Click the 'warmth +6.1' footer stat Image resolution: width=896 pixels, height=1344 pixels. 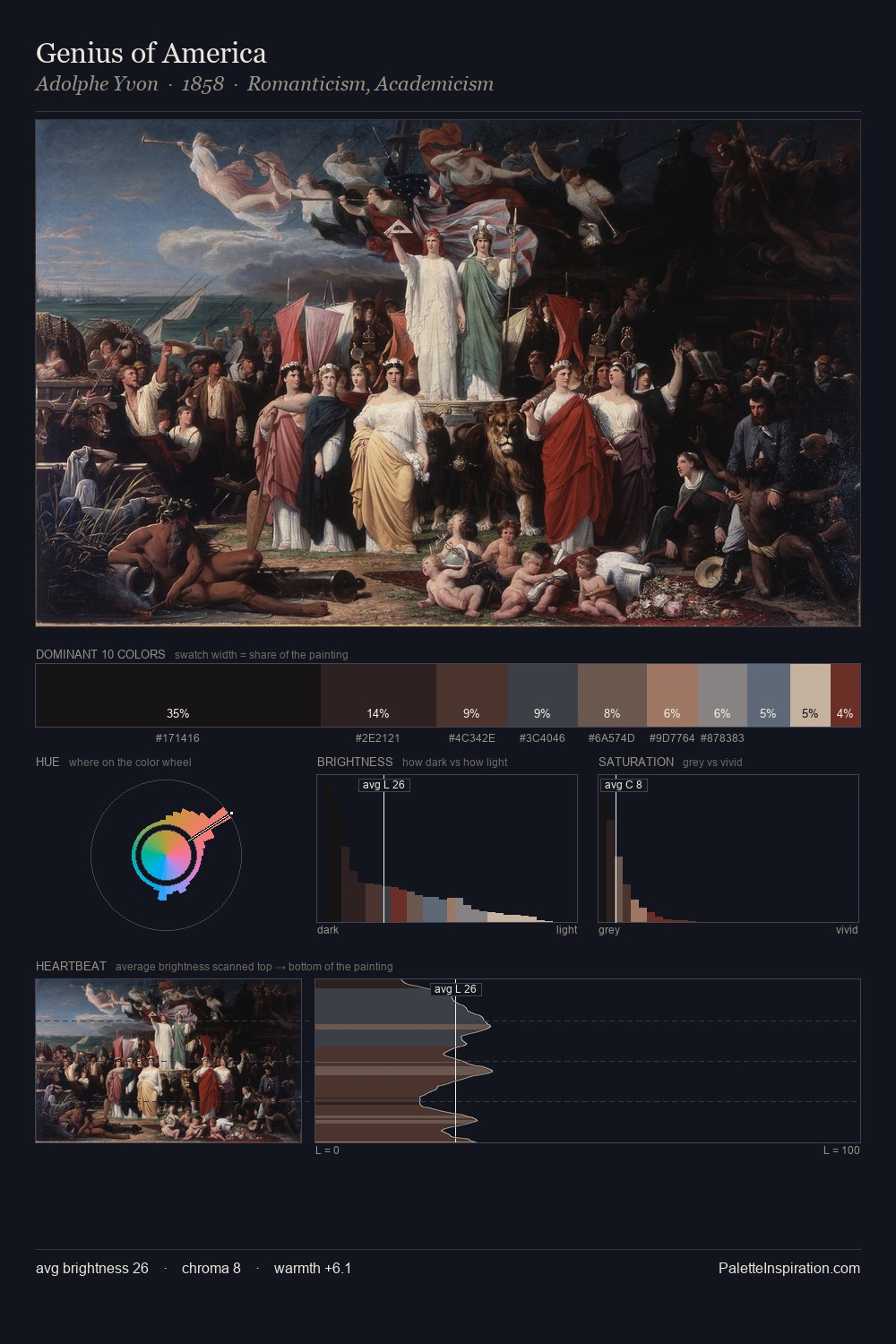[x=313, y=1268]
